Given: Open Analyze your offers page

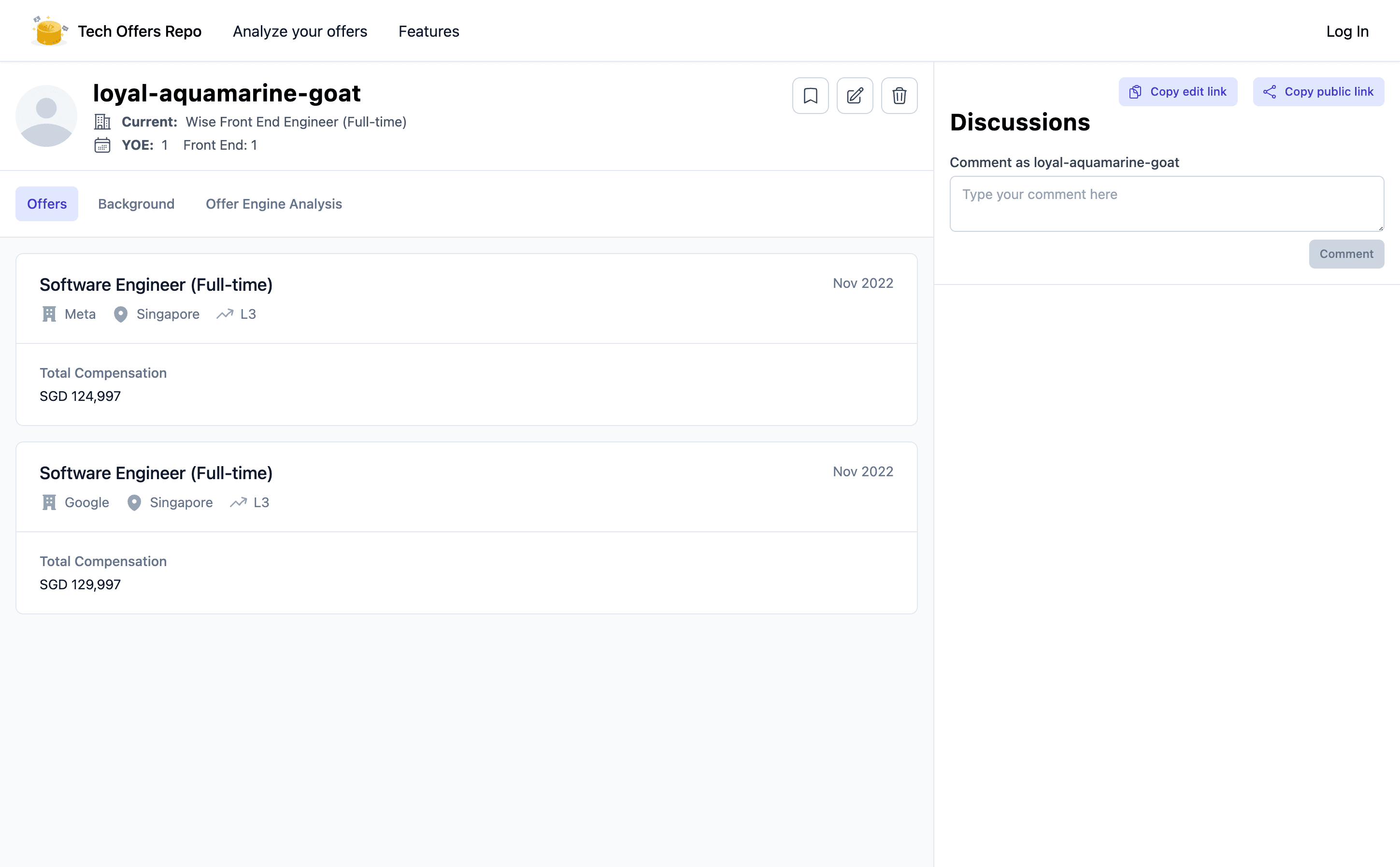Looking at the screenshot, I should point(300,31).
